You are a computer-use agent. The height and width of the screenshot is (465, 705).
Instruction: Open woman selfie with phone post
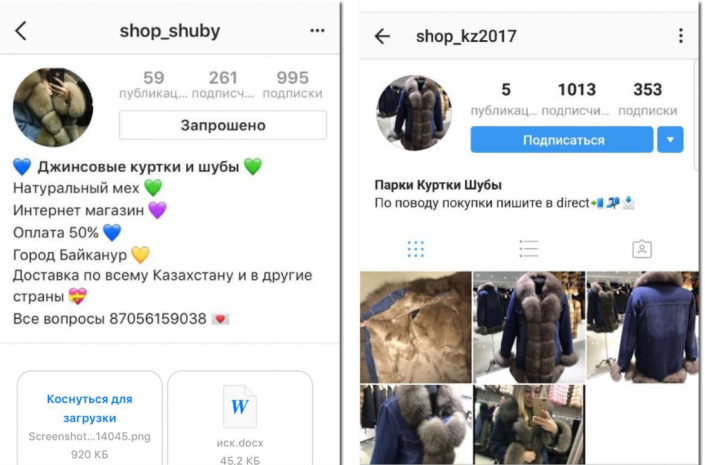point(529,425)
